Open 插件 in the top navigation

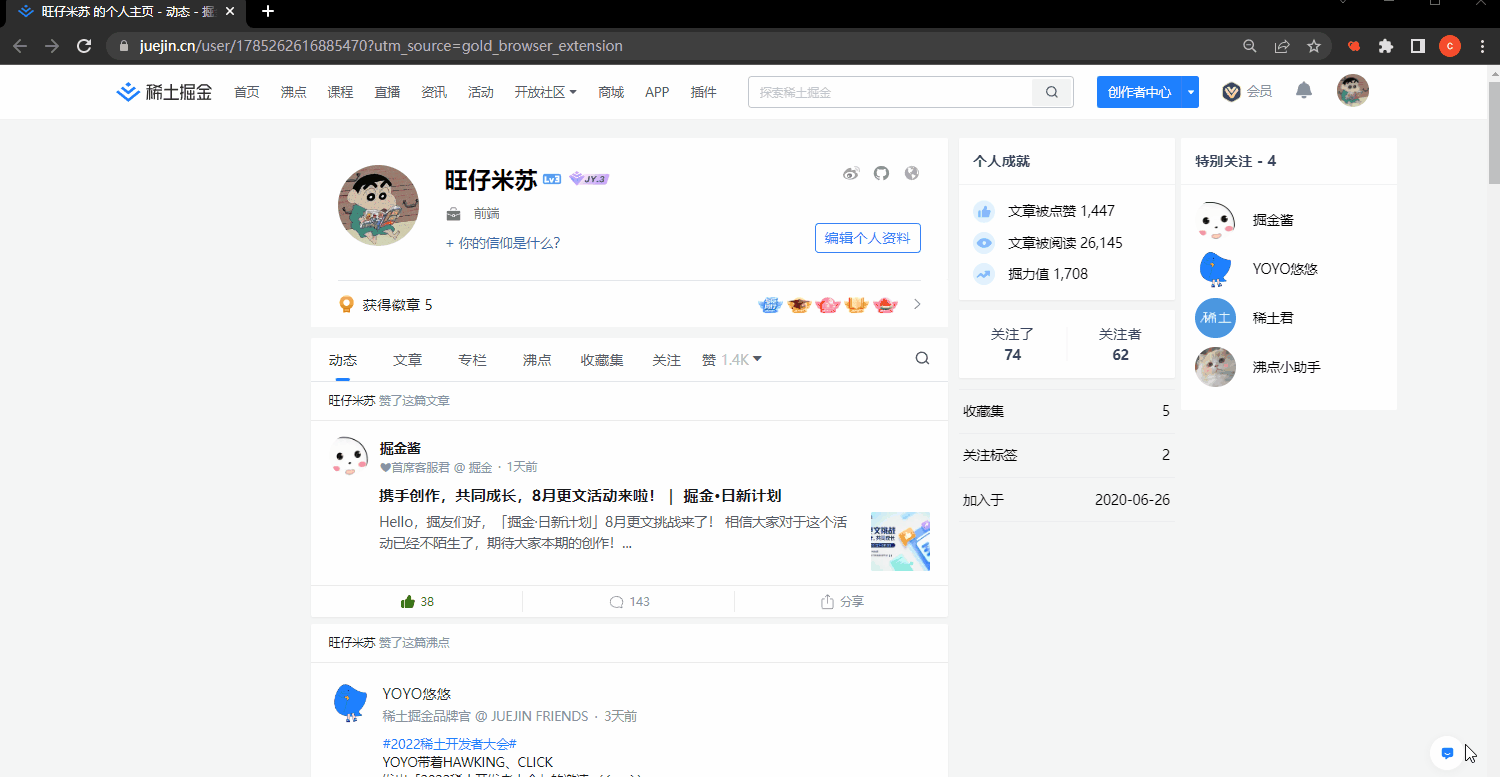point(704,92)
